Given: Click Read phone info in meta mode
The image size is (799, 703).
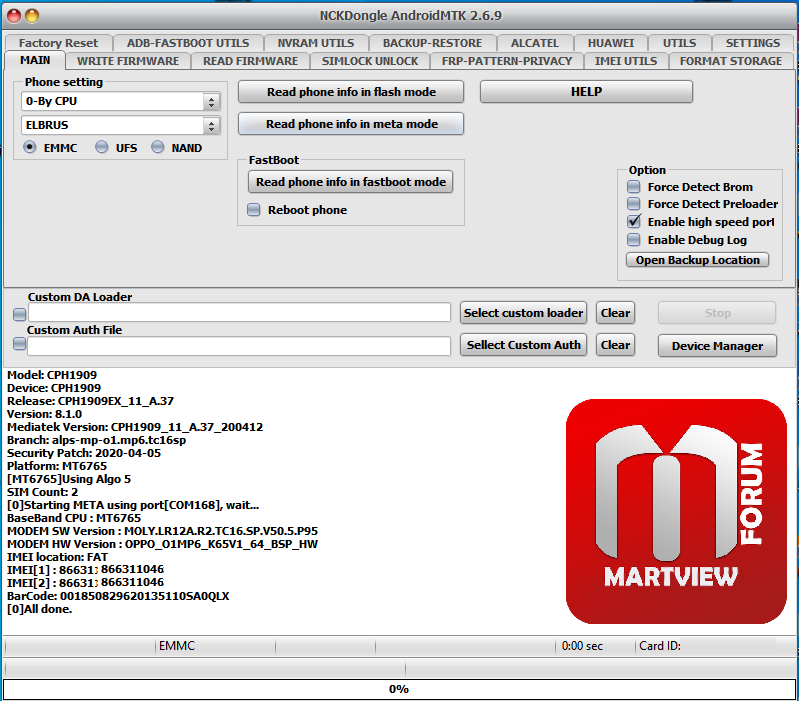Looking at the screenshot, I should pyautogui.click(x=351, y=124).
